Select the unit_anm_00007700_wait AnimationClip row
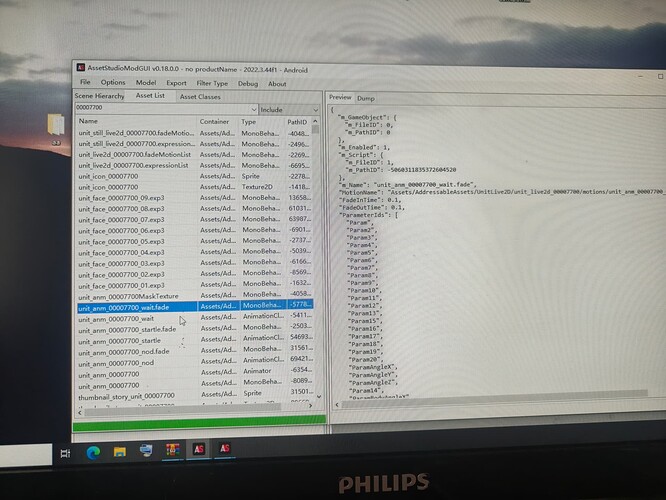 pos(195,318)
